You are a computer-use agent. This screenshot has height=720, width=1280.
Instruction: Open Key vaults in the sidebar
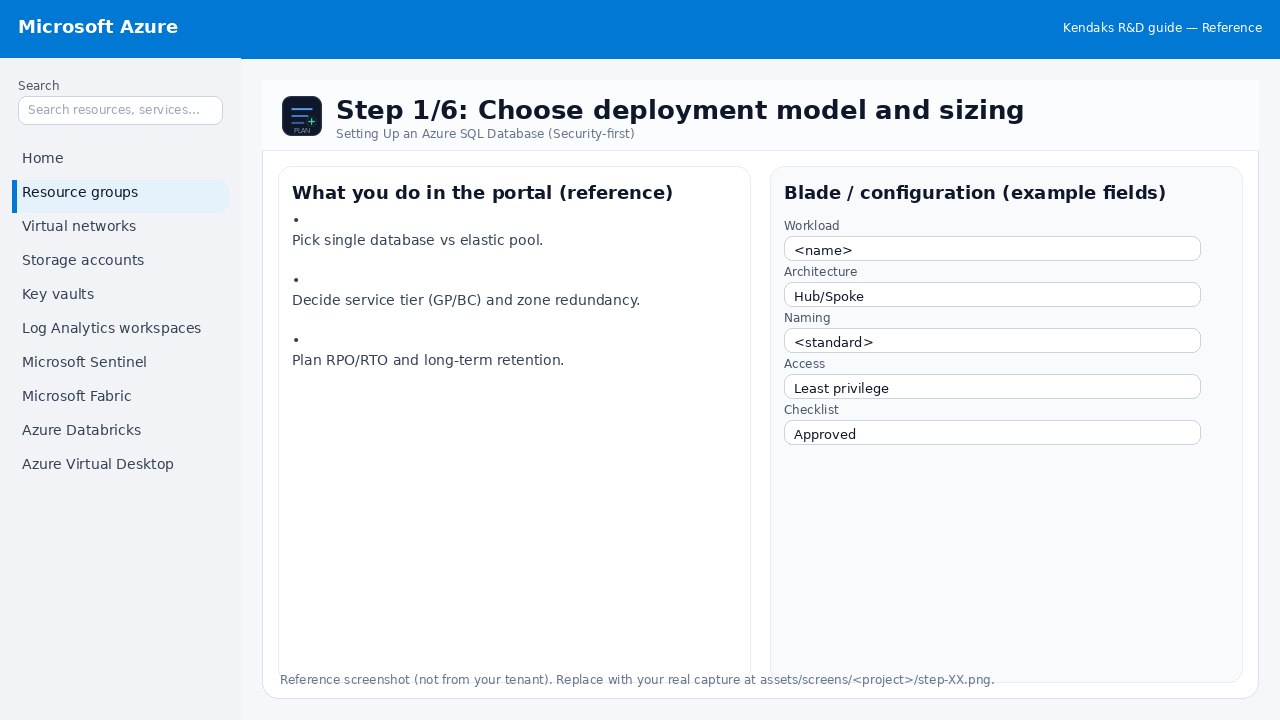tap(120, 294)
